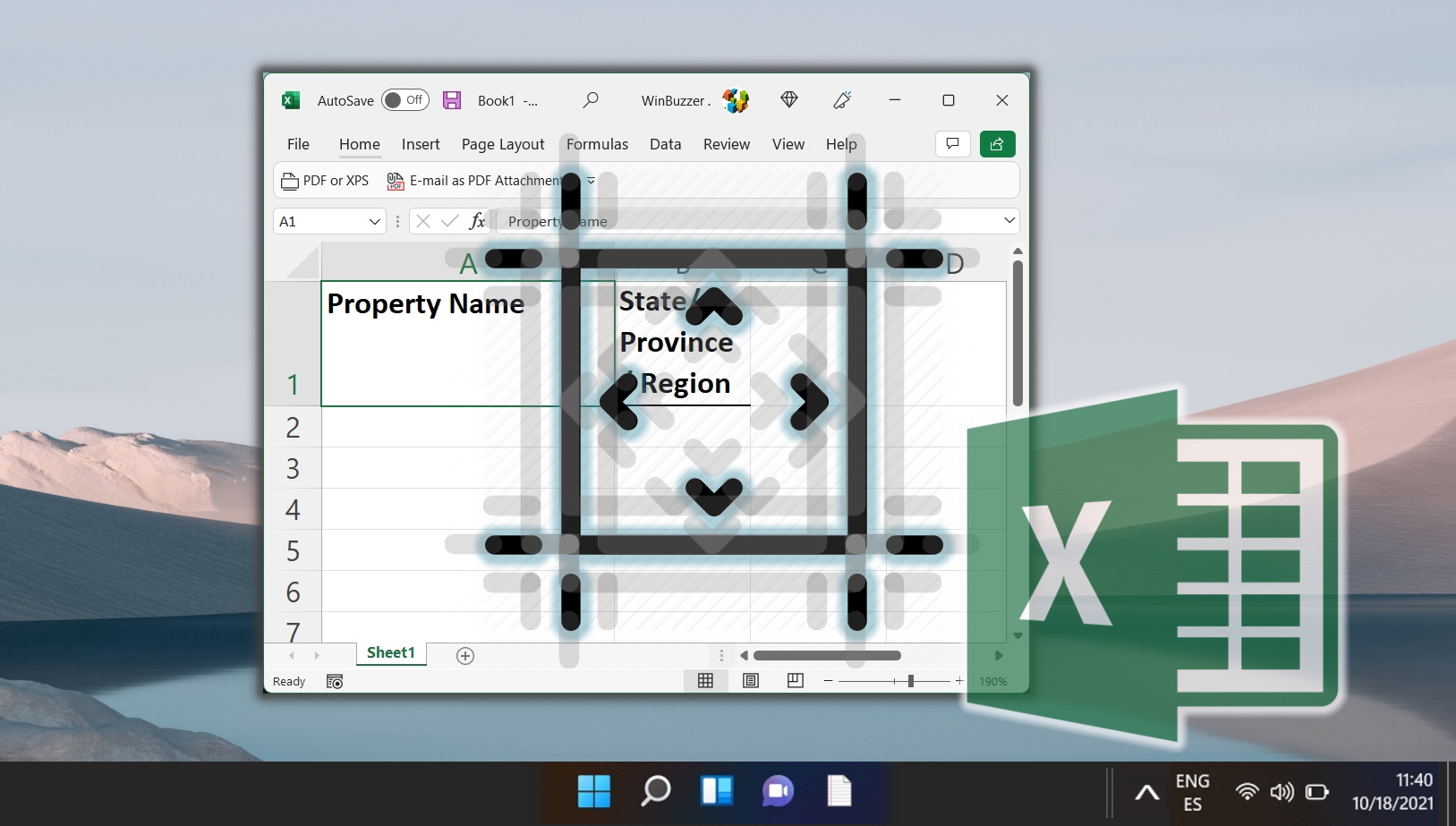Image resolution: width=1456 pixels, height=826 pixels.
Task: Open the clock showing 11:40
Action: (1392, 792)
